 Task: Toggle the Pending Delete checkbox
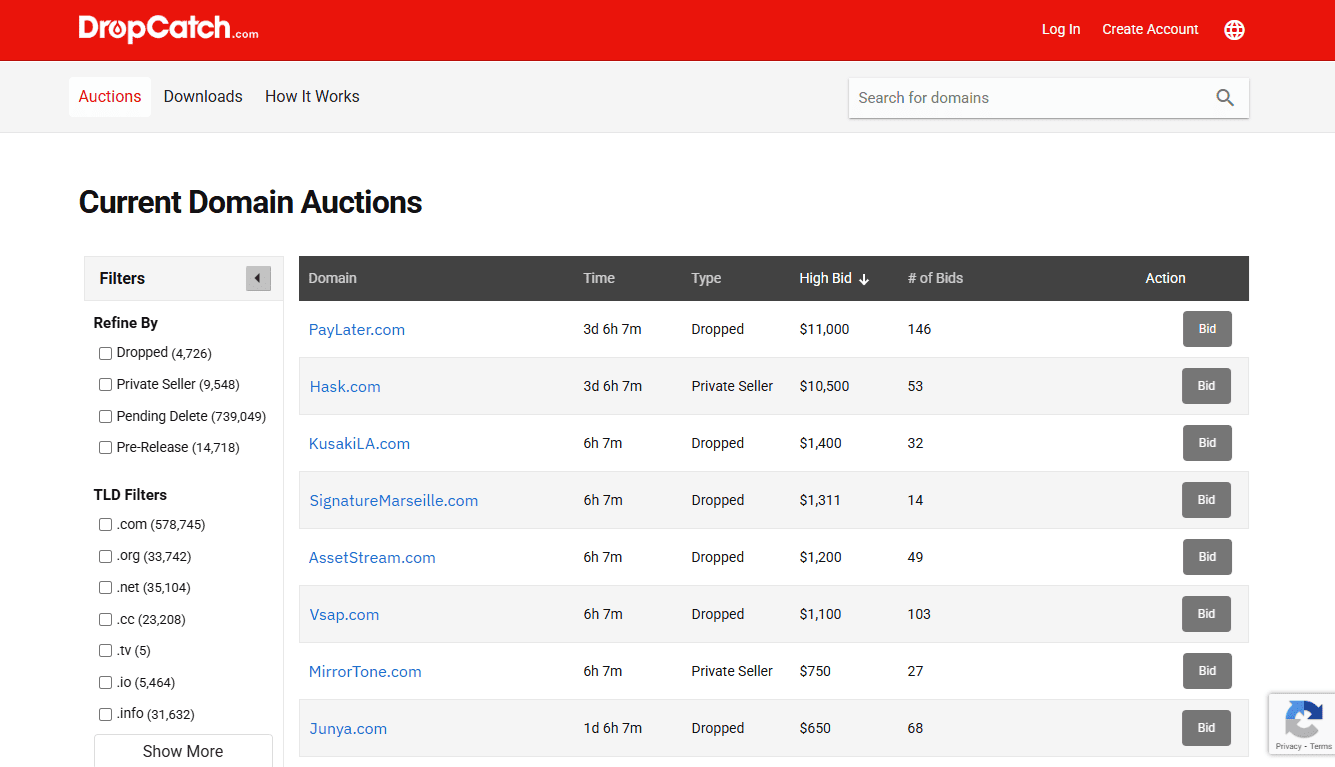click(106, 417)
